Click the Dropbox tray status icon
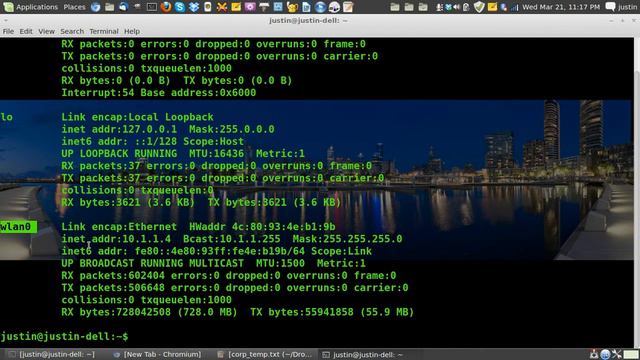Screen dimensions: 640x360 pyautogui.click(x=449, y=7)
